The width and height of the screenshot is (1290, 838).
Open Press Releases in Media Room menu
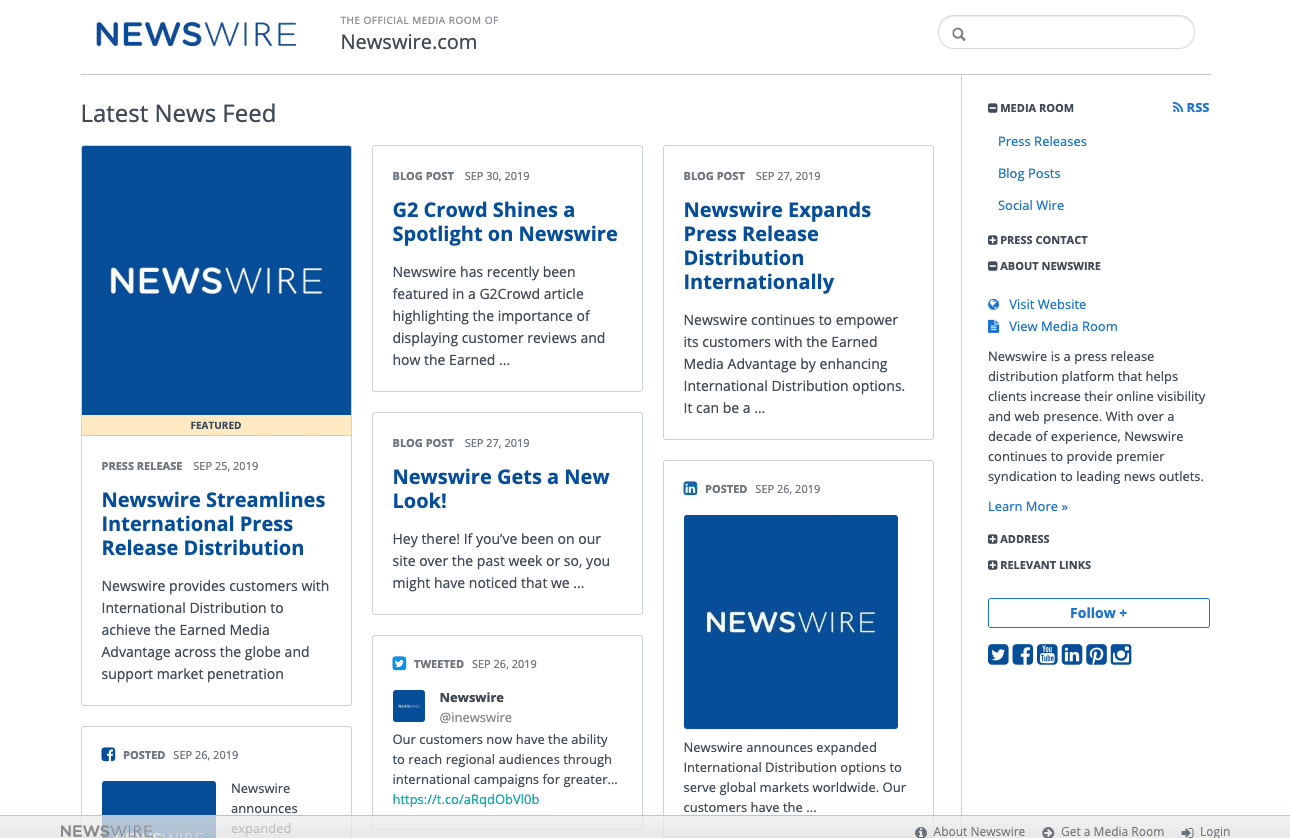[1042, 142]
